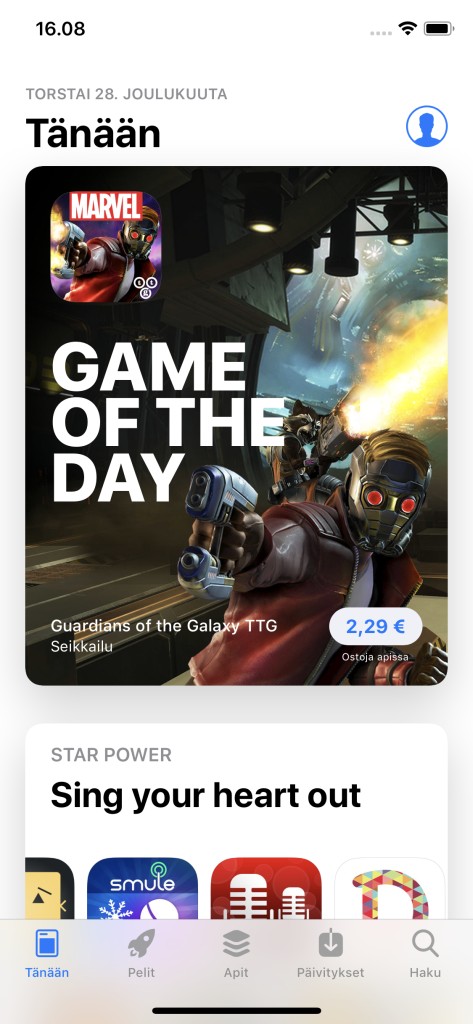
Task: Open the Apit tab
Action: click(236, 953)
